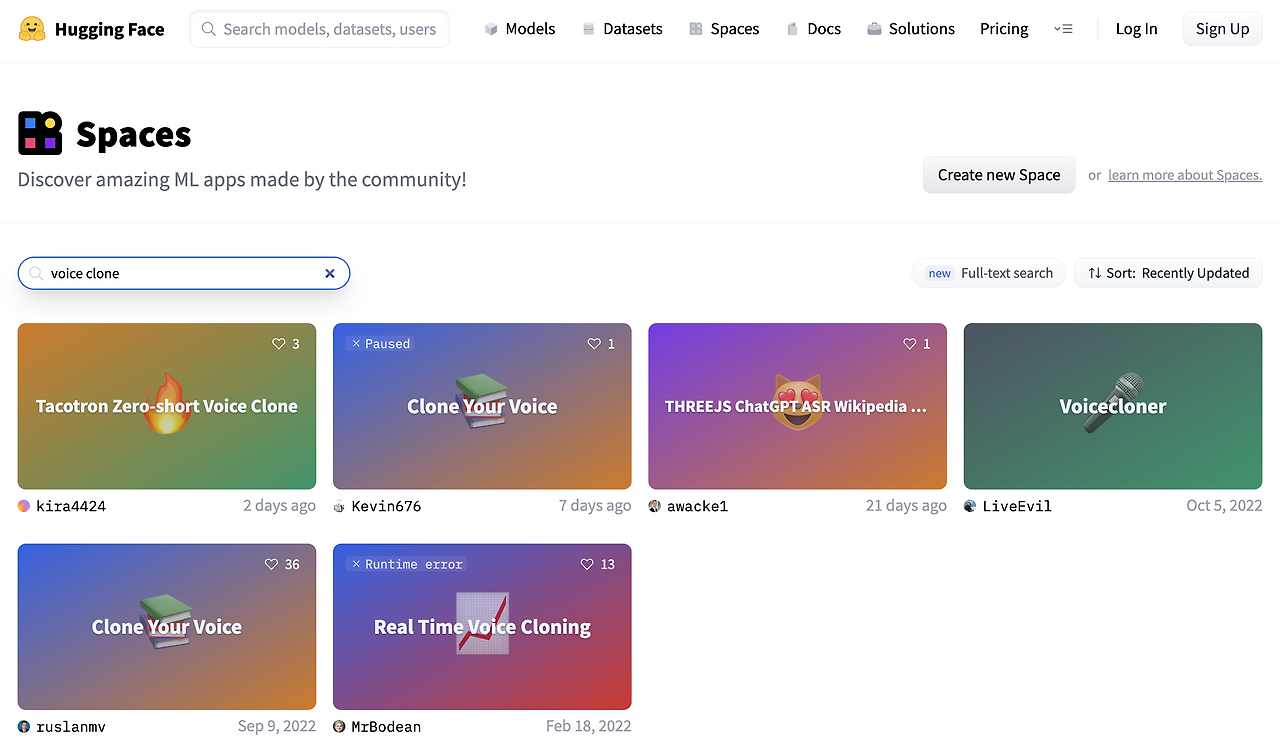The image size is (1280, 747).
Task: Select Spaces in the top navigation
Action: point(723,29)
